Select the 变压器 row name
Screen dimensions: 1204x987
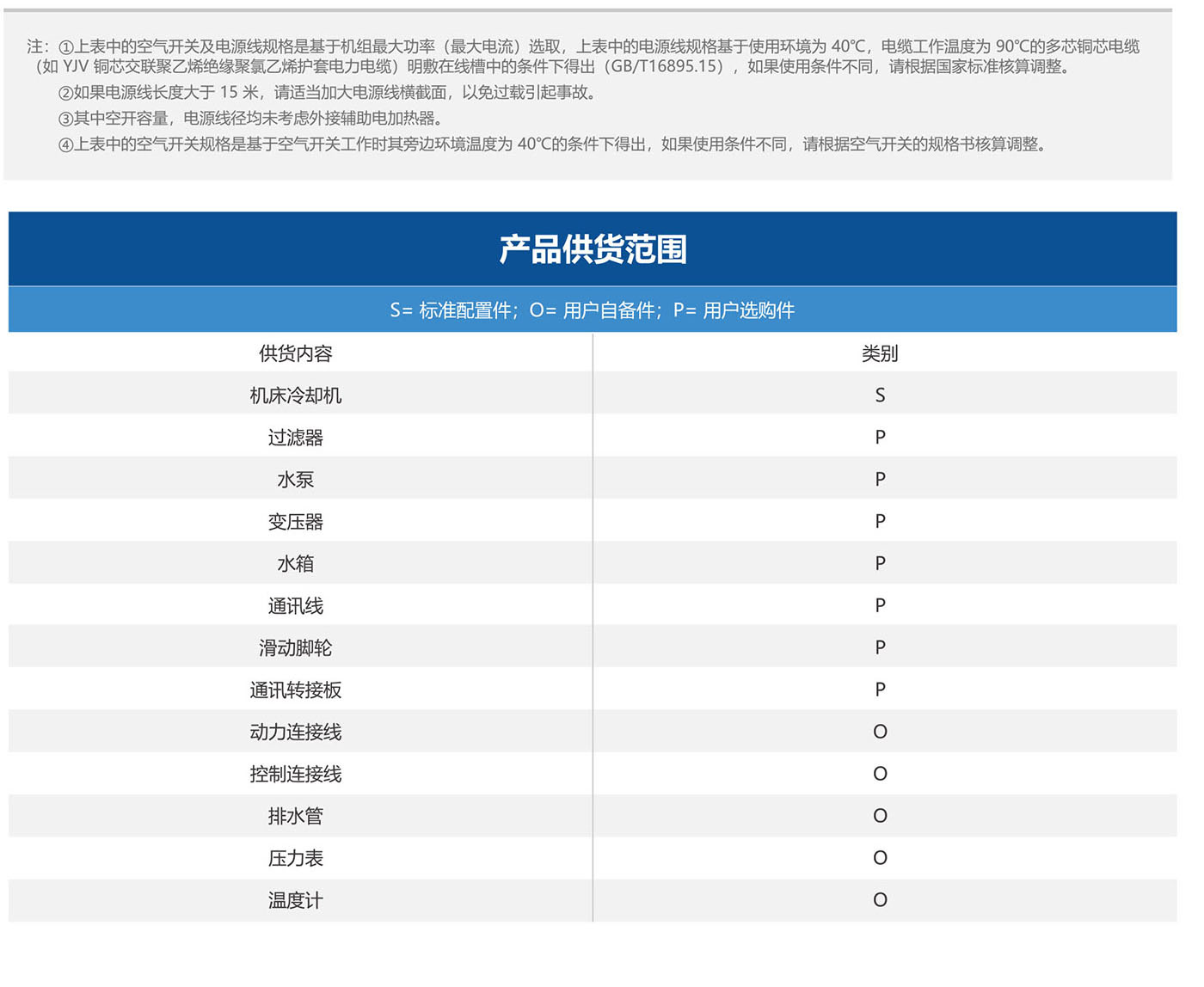pos(295,522)
